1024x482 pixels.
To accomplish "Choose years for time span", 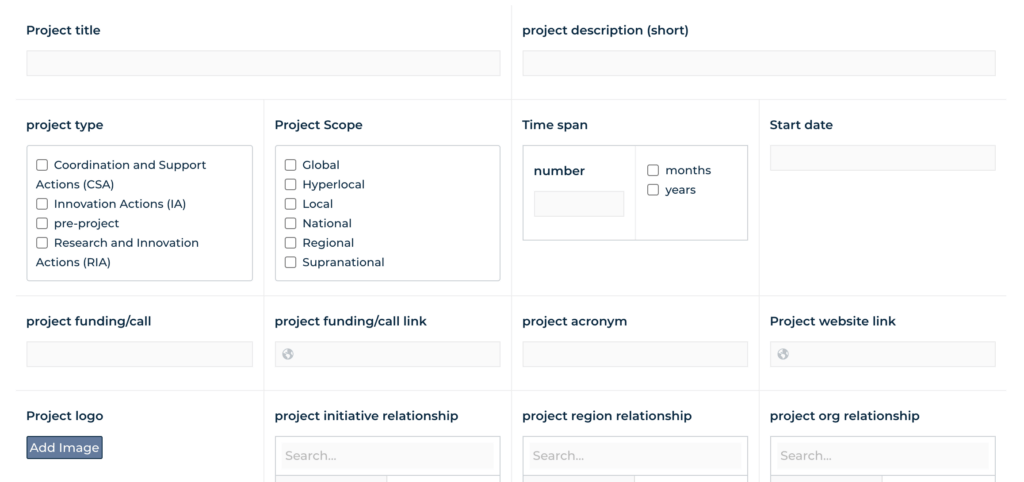I will click(x=653, y=190).
